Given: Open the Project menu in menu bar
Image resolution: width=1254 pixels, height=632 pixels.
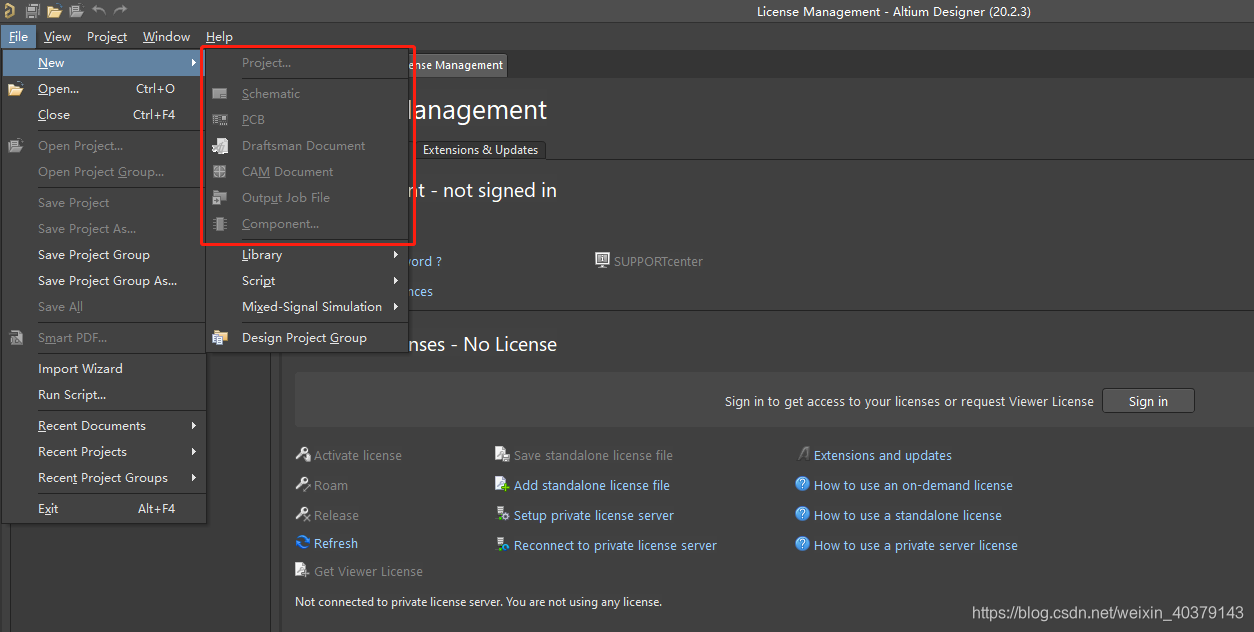Looking at the screenshot, I should 107,37.
